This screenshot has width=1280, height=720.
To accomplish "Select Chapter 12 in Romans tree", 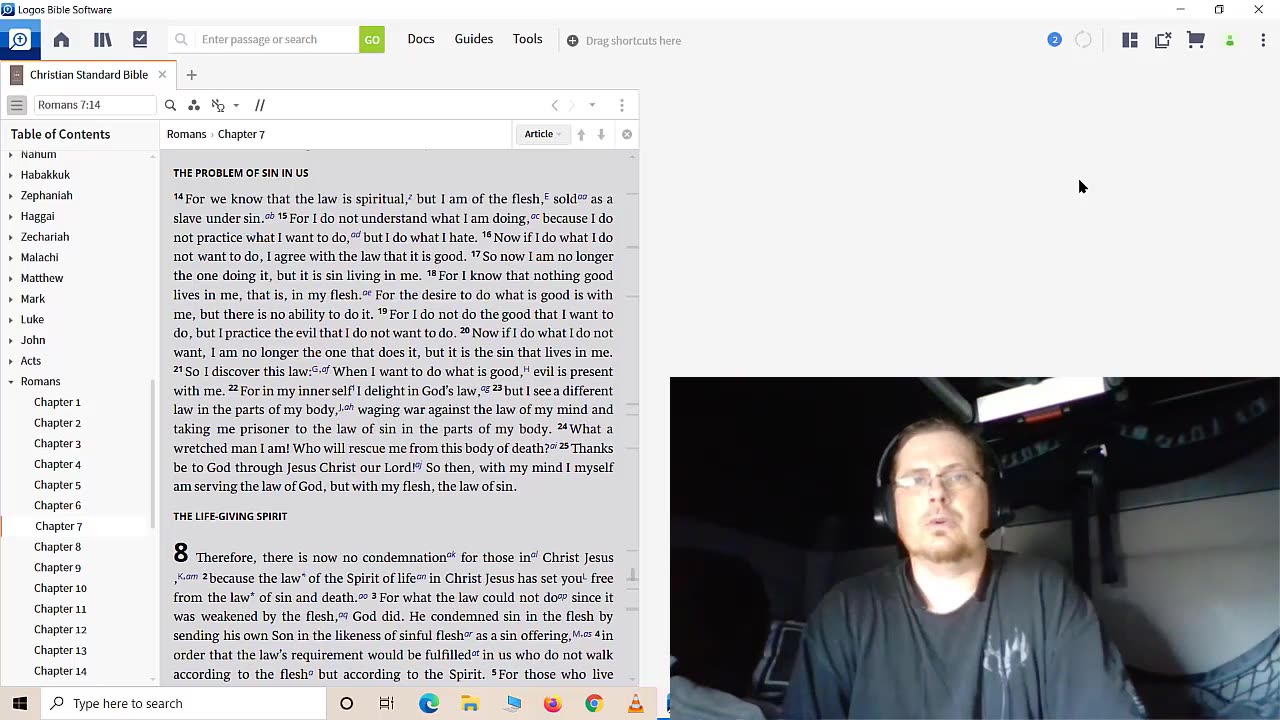I will 60,630.
